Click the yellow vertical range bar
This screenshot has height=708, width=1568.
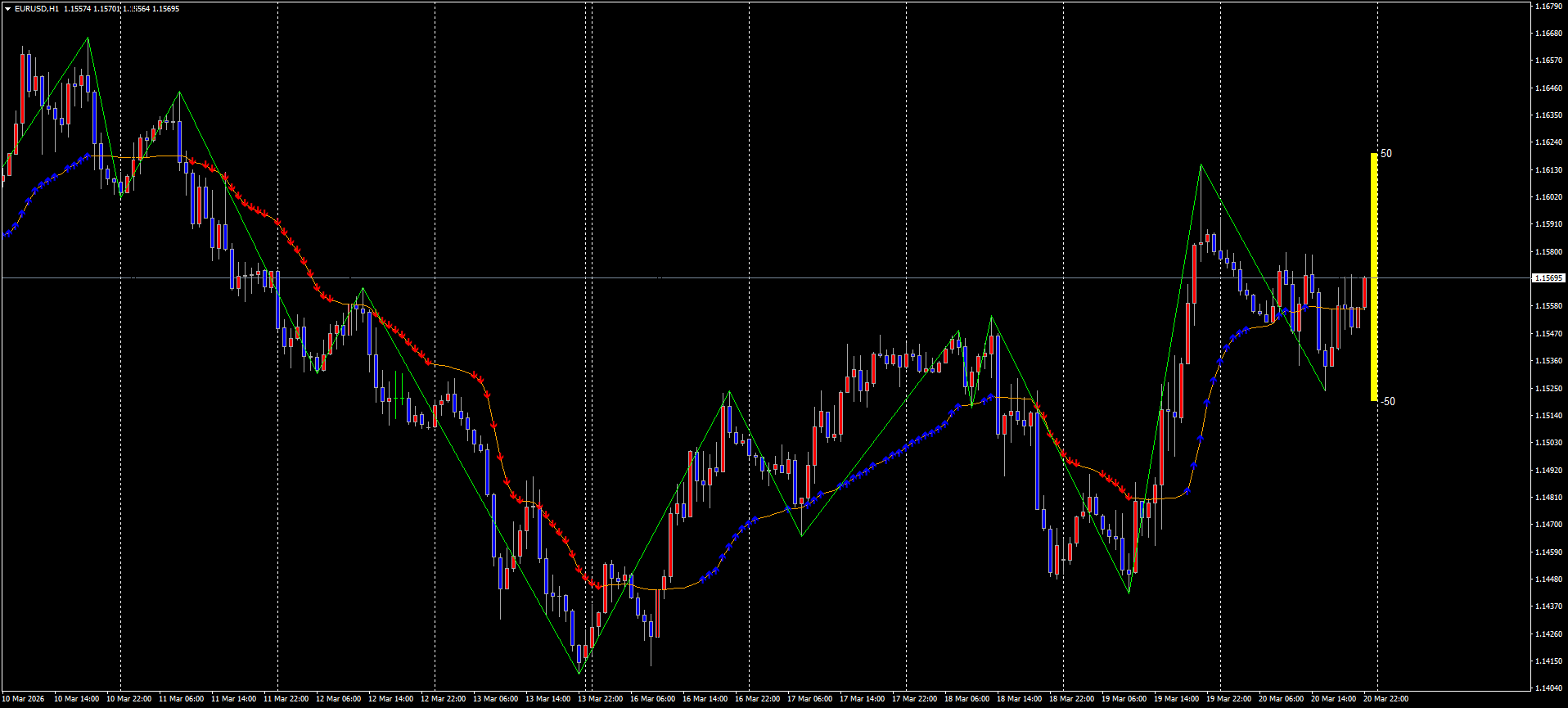1374,277
